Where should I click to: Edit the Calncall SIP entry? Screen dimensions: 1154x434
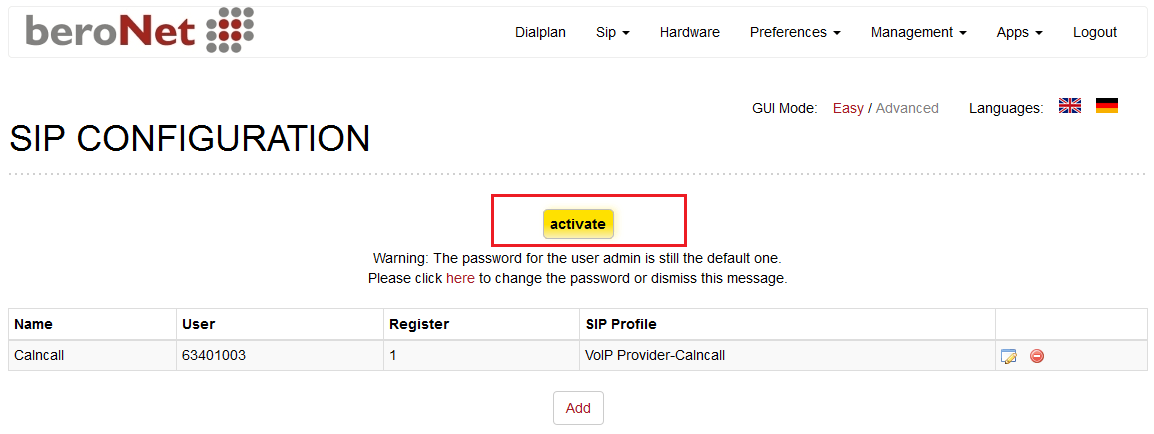click(1008, 357)
